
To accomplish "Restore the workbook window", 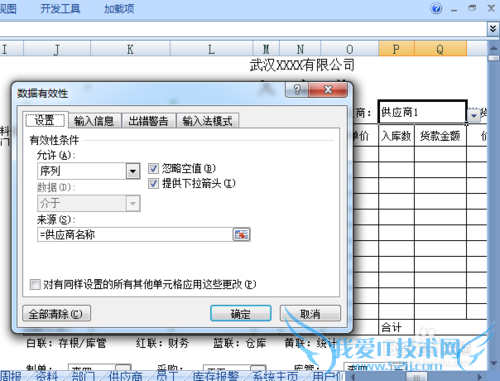I will pyautogui.click(x=472, y=8).
